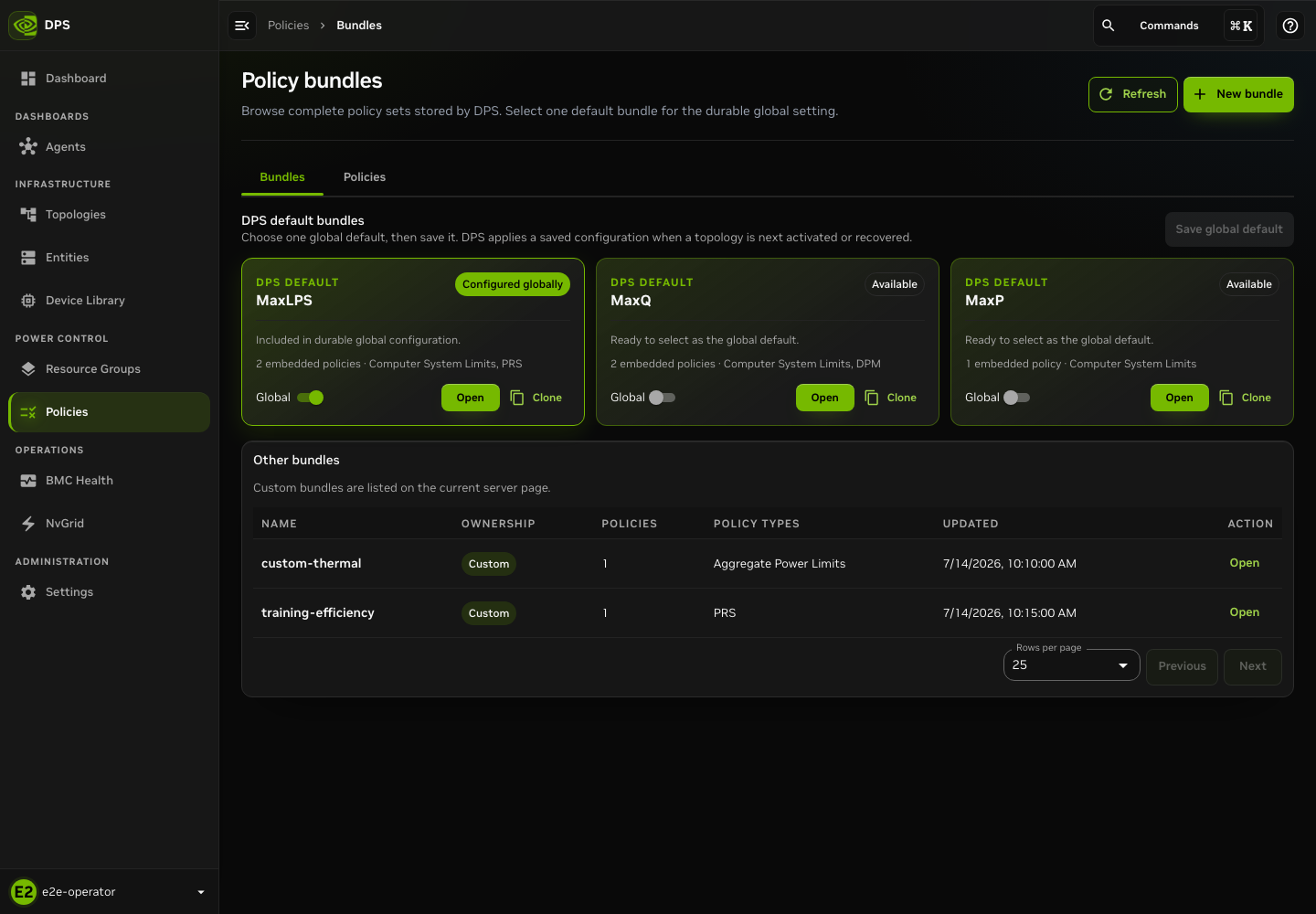The height and width of the screenshot is (914, 1316).
Task: Click the Resource Groups layers icon
Action: 28,369
